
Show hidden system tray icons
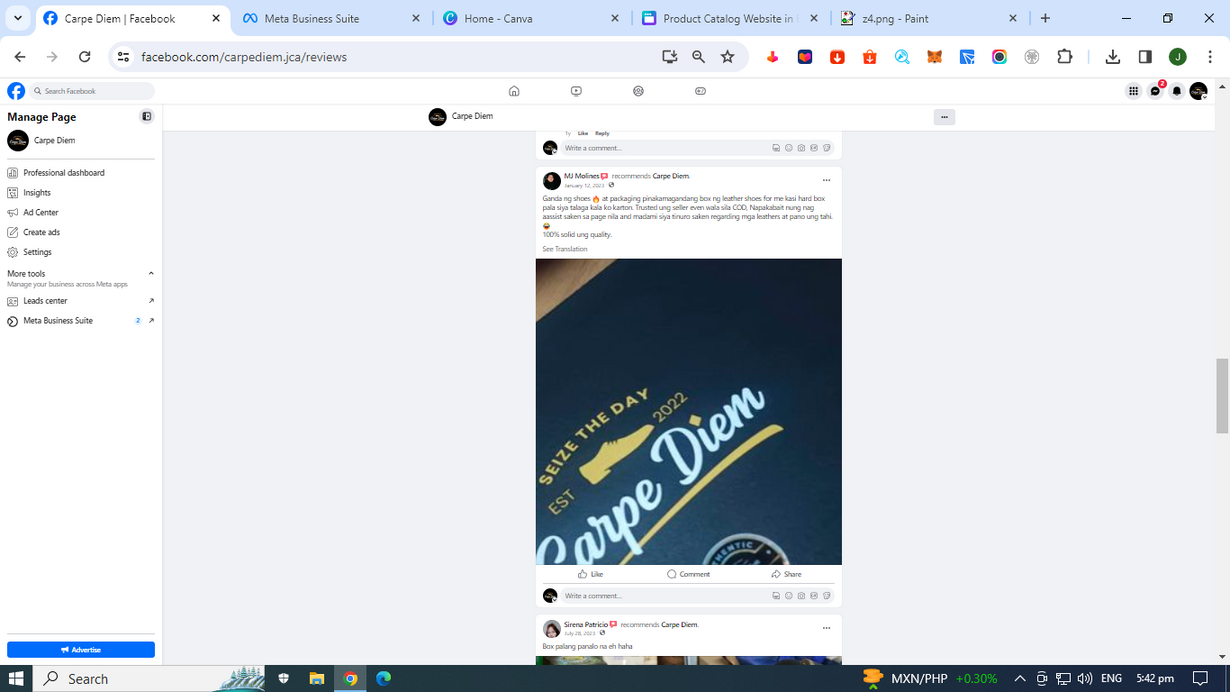pos(1020,678)
